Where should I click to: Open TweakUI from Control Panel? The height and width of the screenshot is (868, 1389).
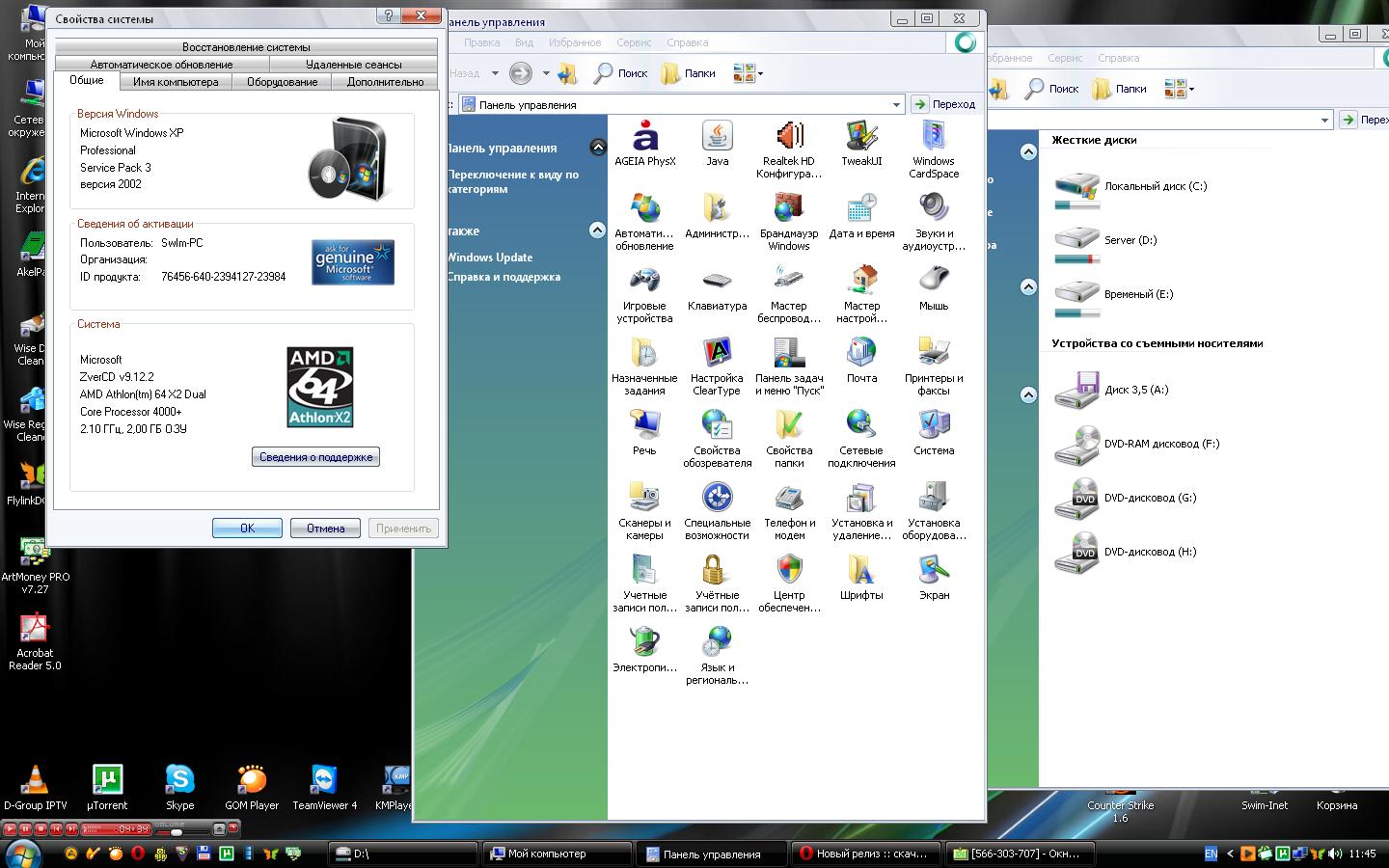(x=861, y=138)
